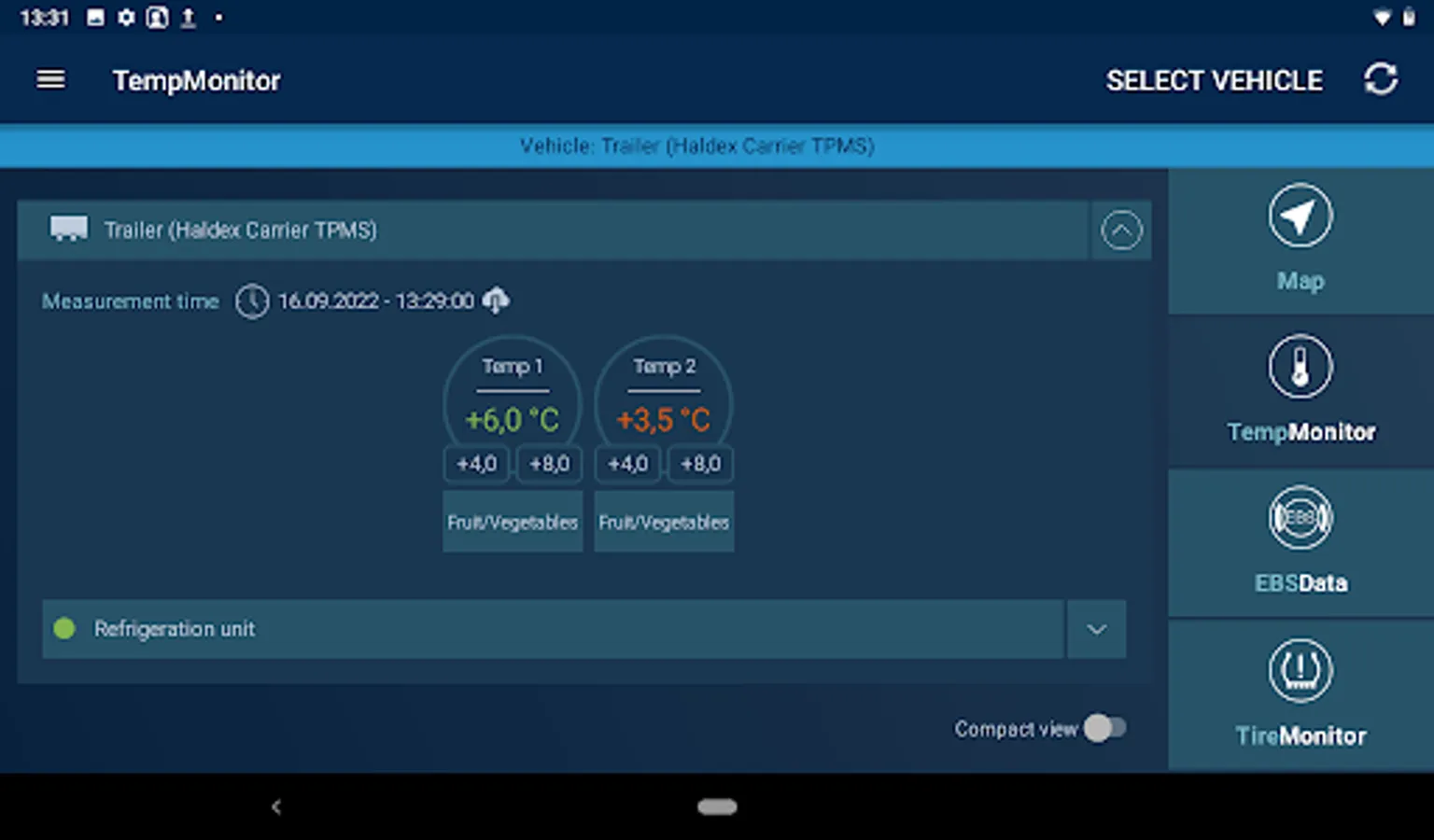1434x840 pixels.
Task: Tap the battery status icon
Action: (x=1409, y=18)
